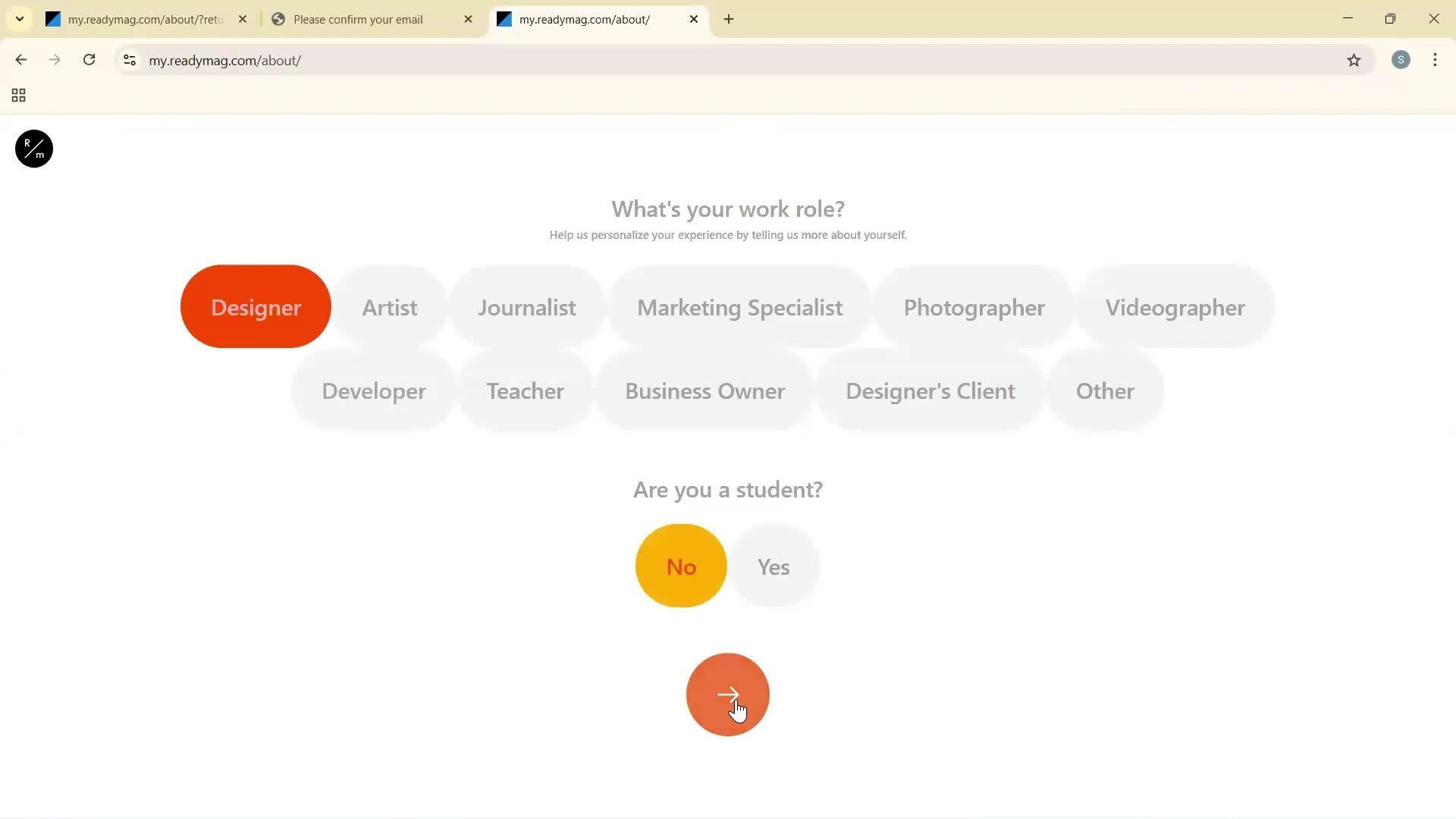Viewport: 1456px width, 819px height.
Task: Answer Yes to the student question
Action: click(773, 566)
